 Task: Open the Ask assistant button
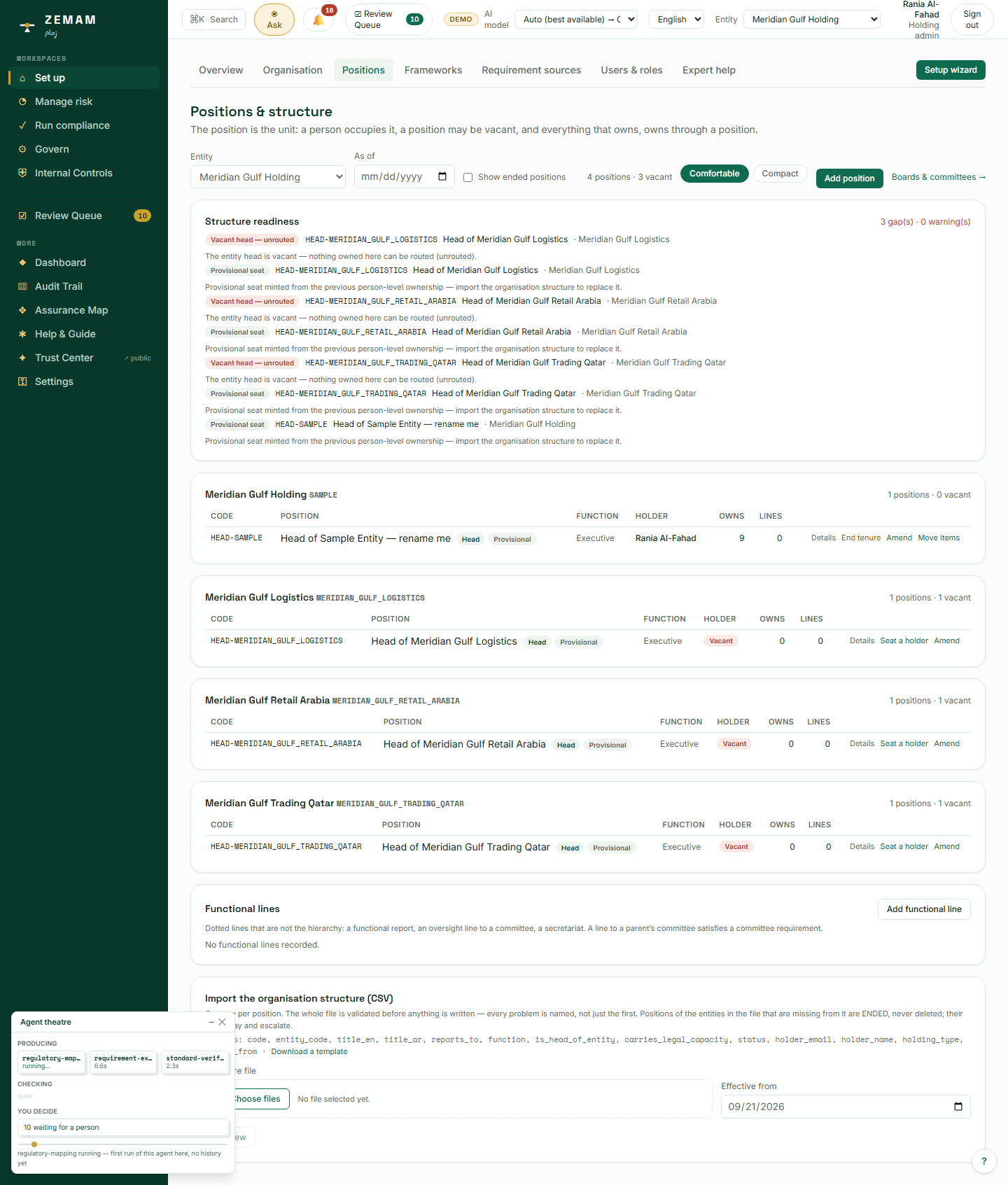pos(274,20)
